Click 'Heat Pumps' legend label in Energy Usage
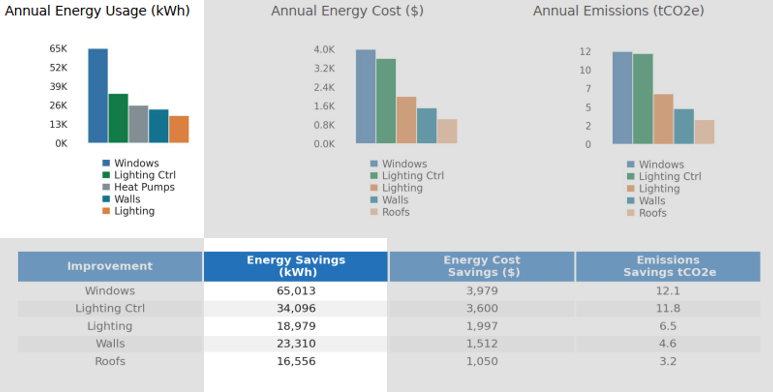The width and height of the screenshot is (773, 392). [144, 187]
